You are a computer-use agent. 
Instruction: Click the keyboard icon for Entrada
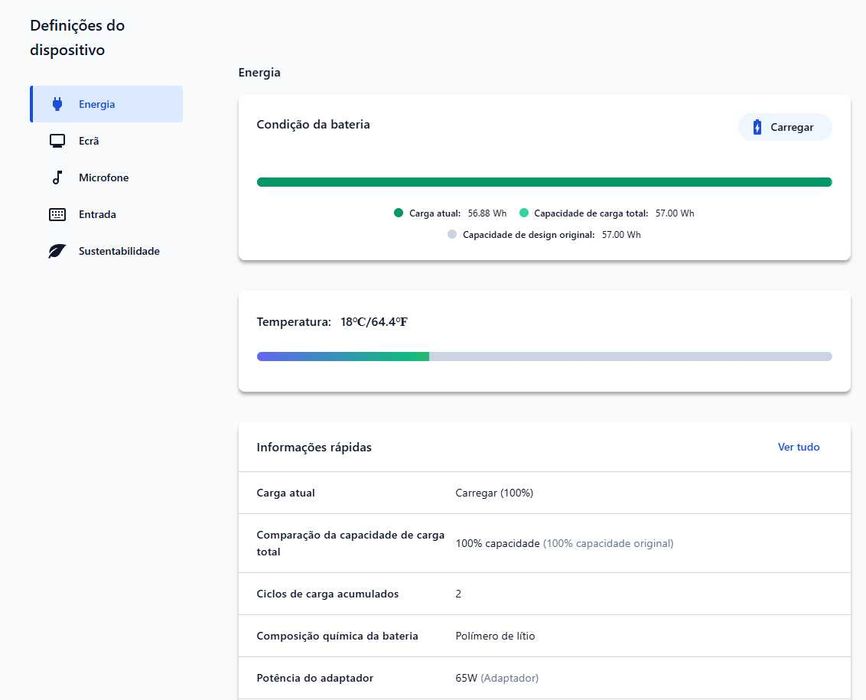[x=57, y=214]
